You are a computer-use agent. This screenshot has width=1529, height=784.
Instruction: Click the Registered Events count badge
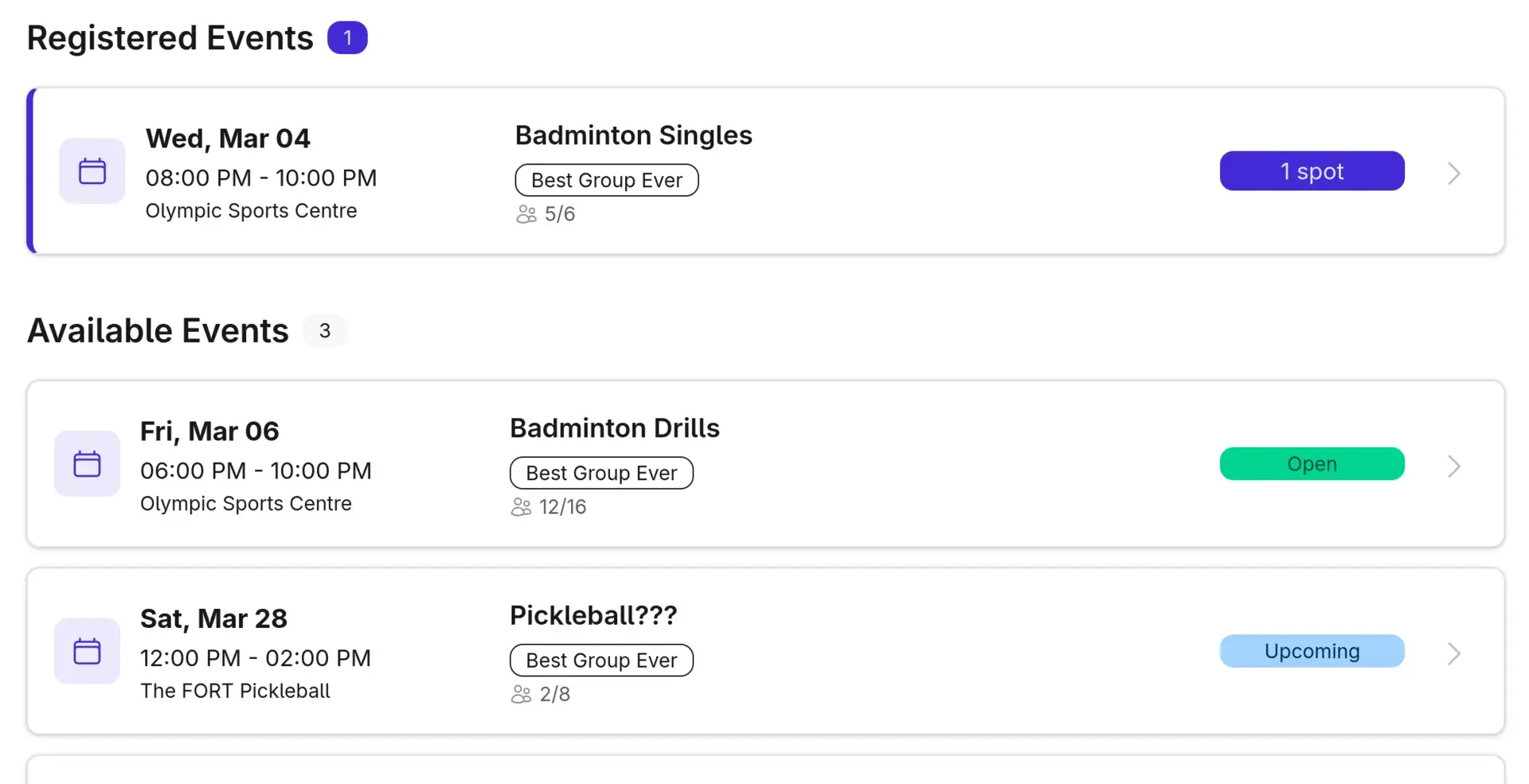coord(348,37)
